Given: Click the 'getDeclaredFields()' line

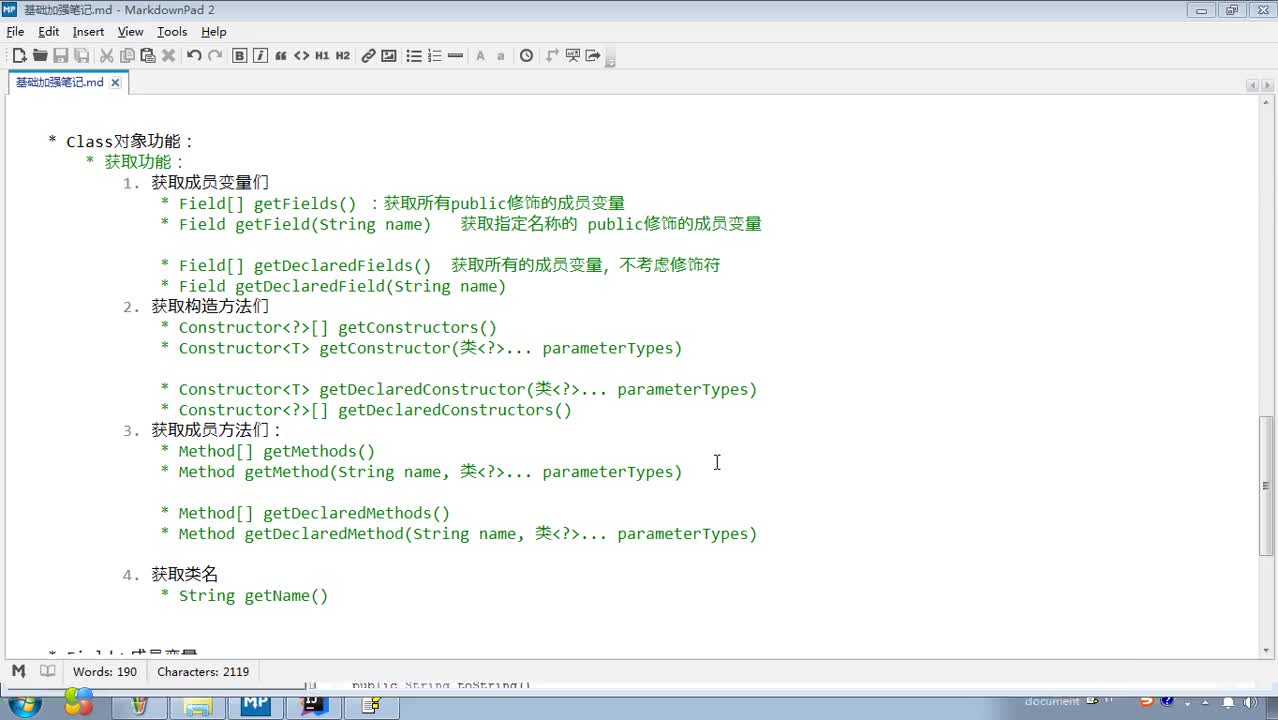Looking at the screenshot, I should [x=440, y=265].
